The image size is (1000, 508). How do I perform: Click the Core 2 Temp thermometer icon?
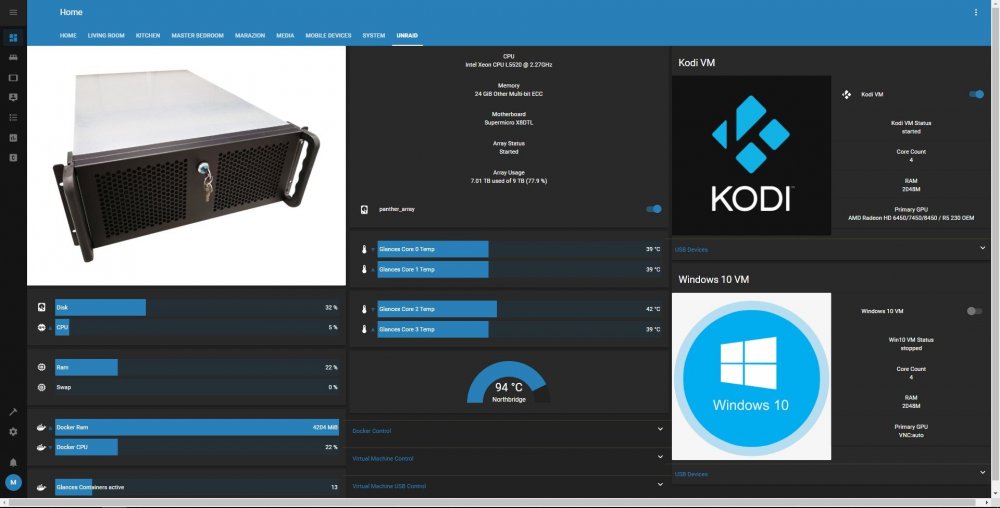[364, 309]
